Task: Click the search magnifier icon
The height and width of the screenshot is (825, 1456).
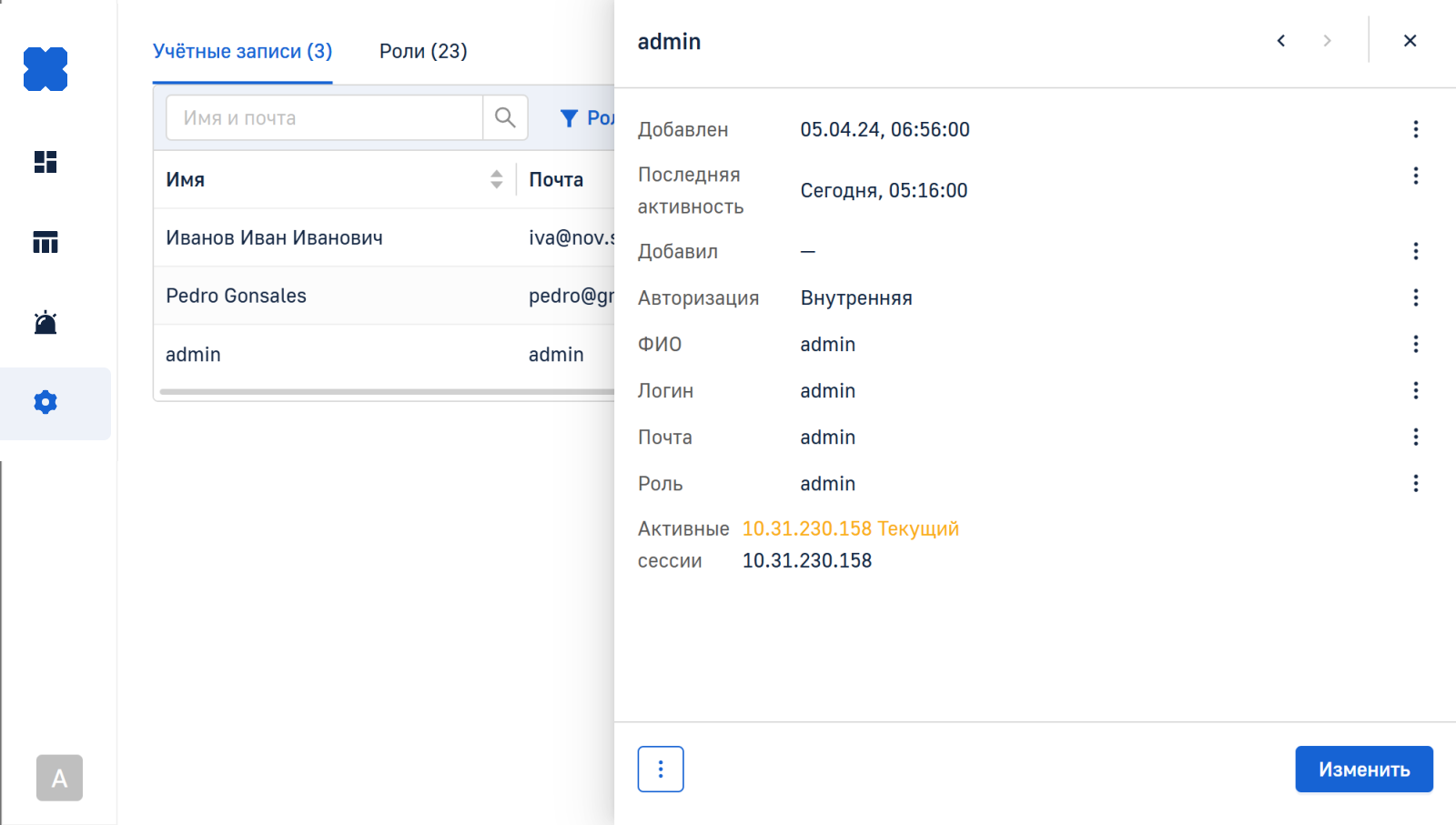Action: pos(505,117)
